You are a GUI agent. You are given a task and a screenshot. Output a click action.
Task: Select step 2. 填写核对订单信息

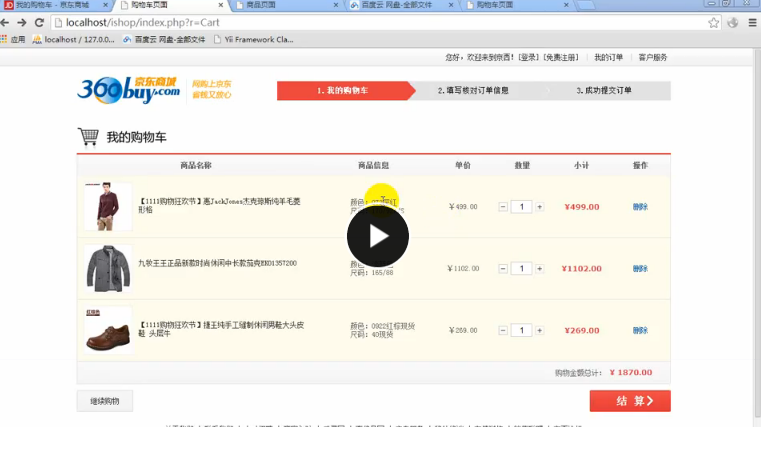473,90
